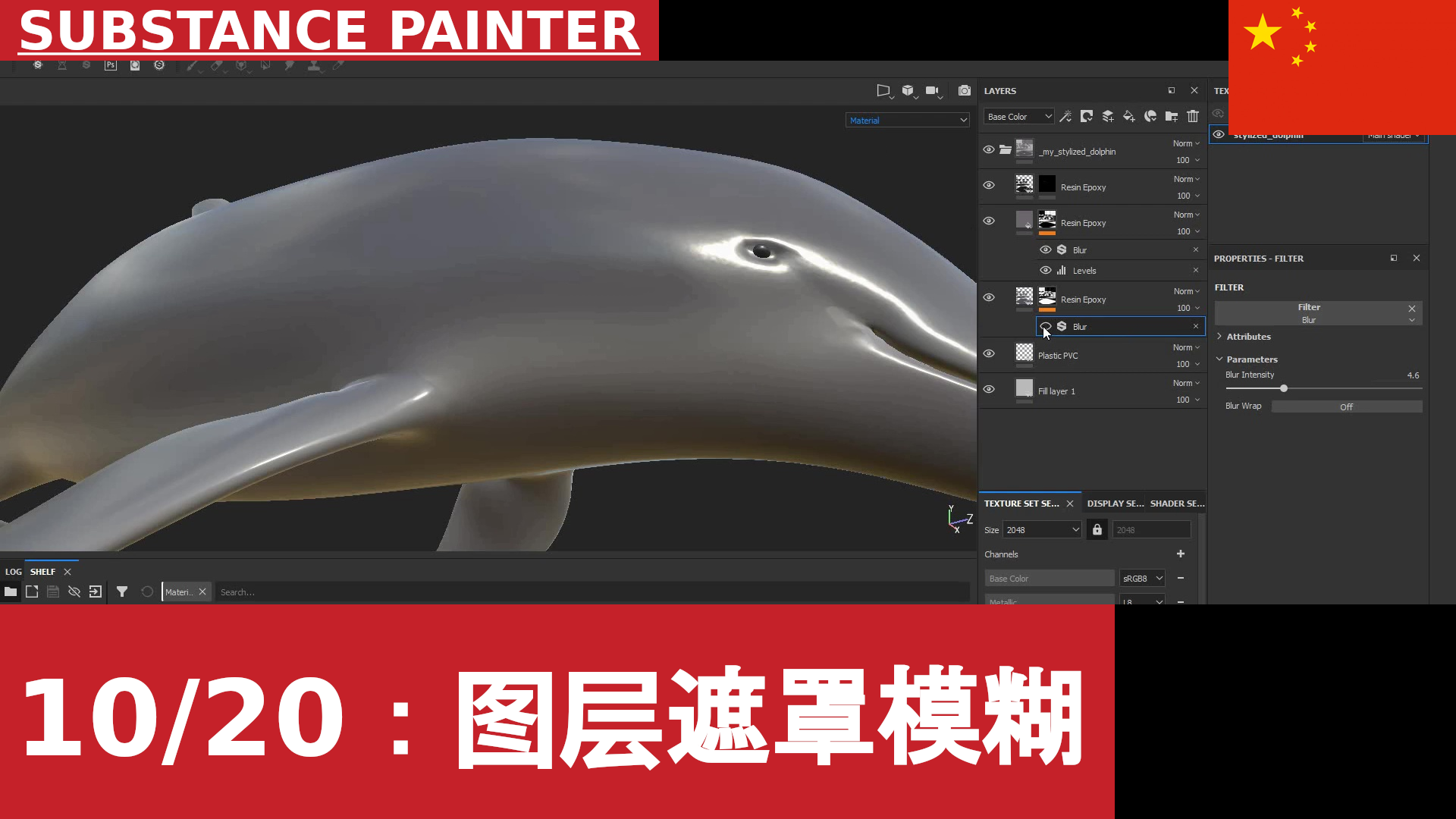Screen dimensions: 1456x819
Task: Open the Material viewport mode dropdown
Action: (908, 120)
